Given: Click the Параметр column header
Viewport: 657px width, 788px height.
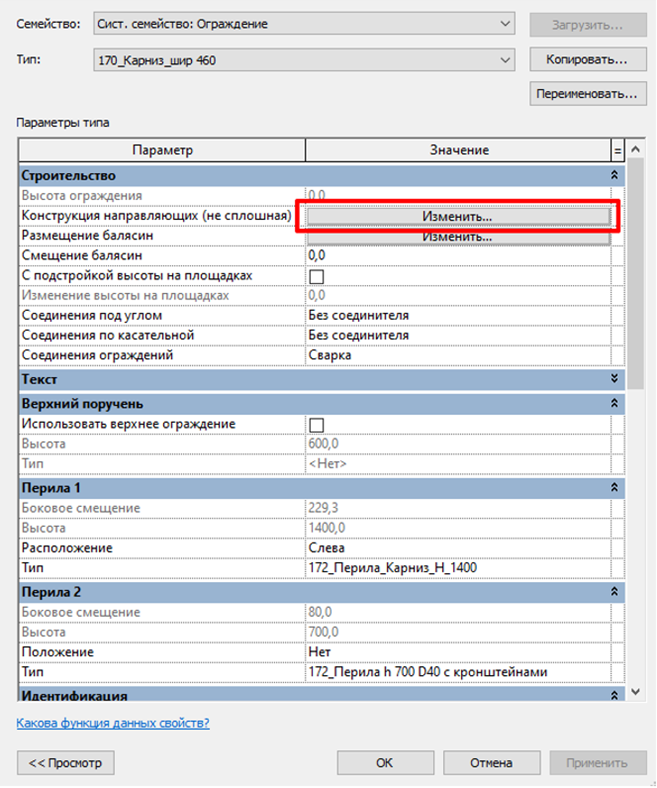Looking at the screenshot, I should pyautogui.click(x=162, y=150).
